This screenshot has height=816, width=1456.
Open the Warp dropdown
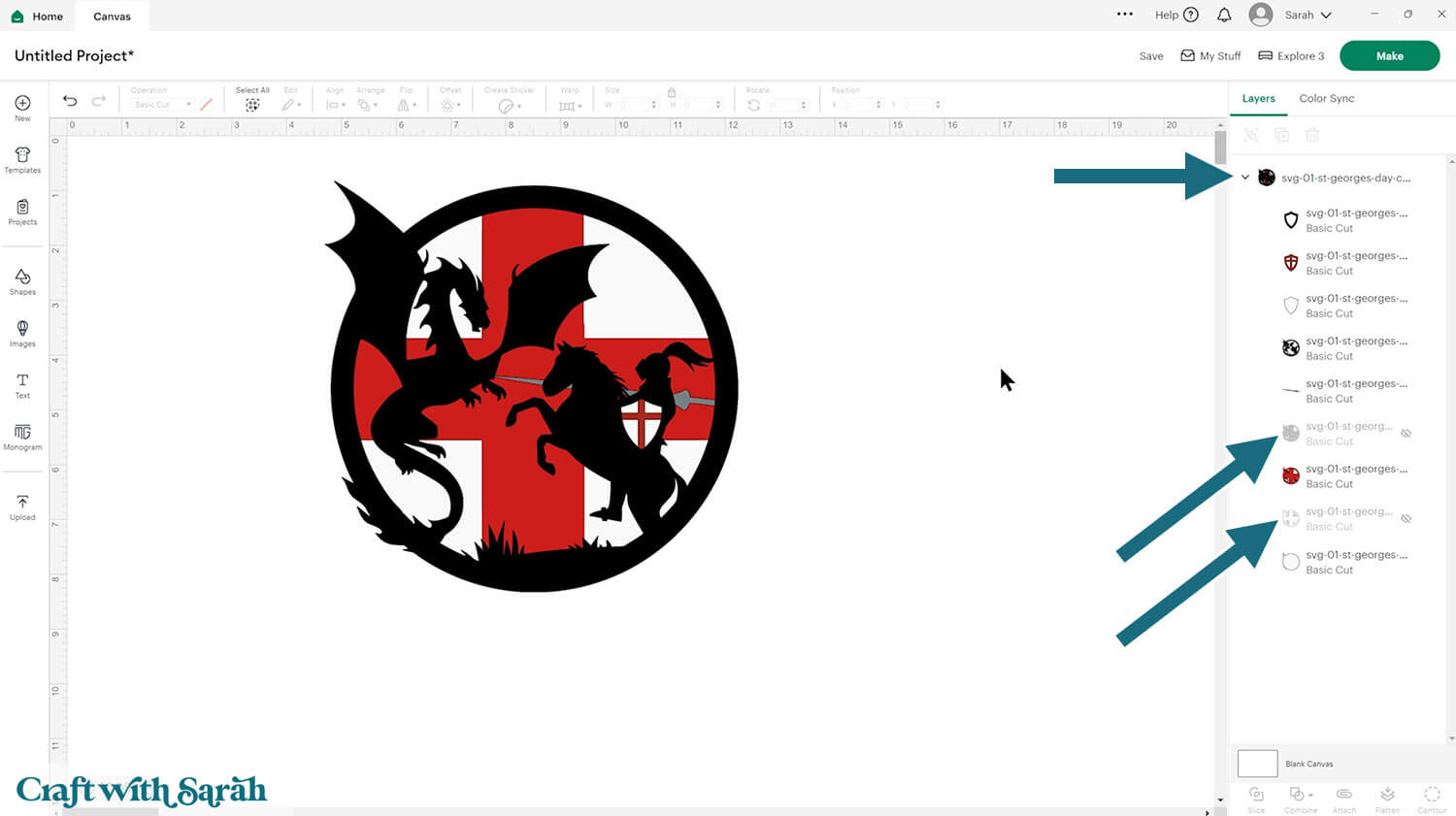(x=570, y=106)
